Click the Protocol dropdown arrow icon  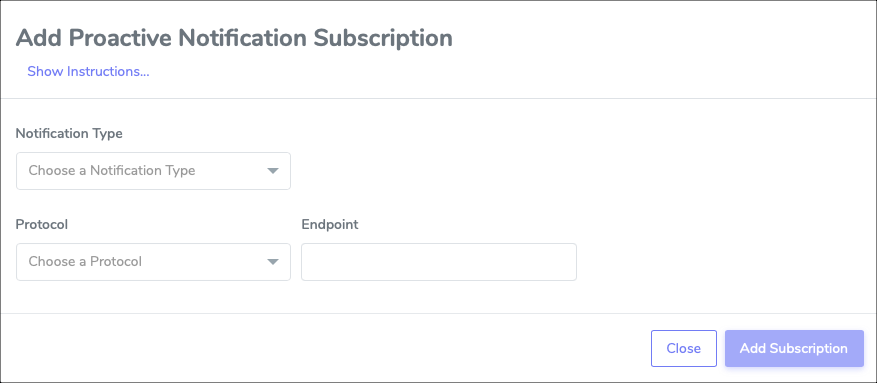click(272, 262)
